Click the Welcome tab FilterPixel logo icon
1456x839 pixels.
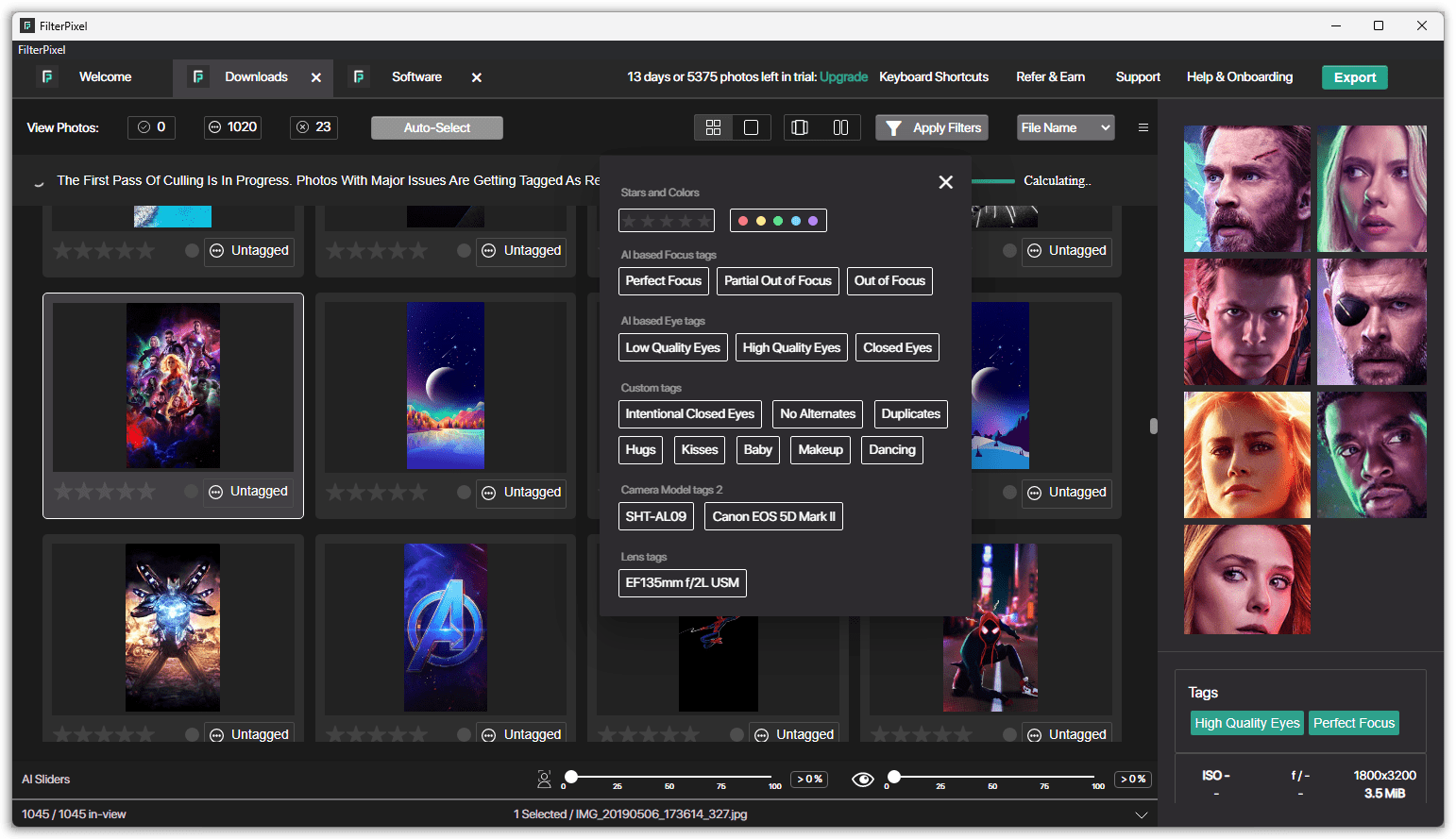tap(47, 76)
